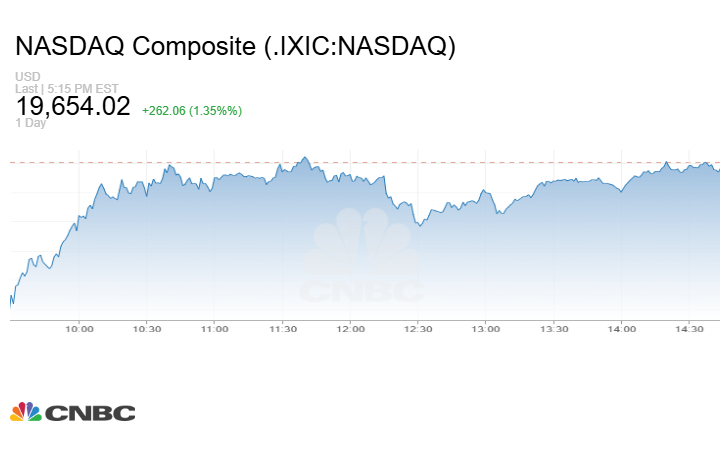The width and height of the screenshot is (720, 450).
Task: Click the 1 Day range label
Action: coord(31,123)
